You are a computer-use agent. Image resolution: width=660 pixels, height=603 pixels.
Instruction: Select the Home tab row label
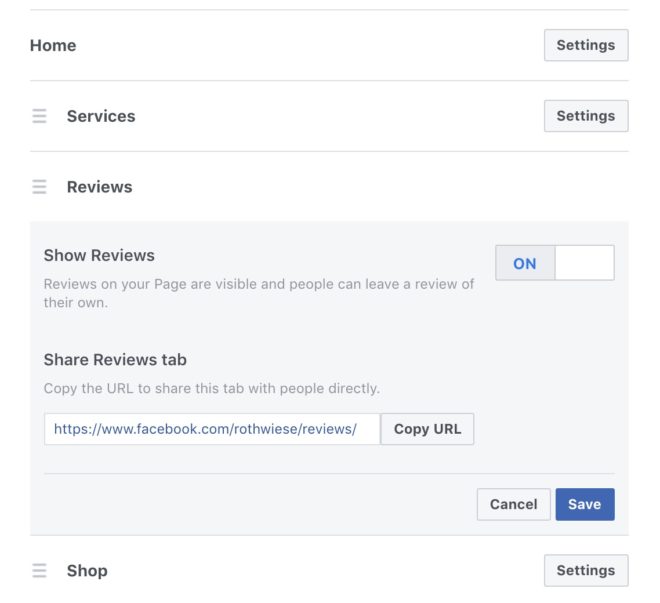pyautogui.click(x=53, y=45)
